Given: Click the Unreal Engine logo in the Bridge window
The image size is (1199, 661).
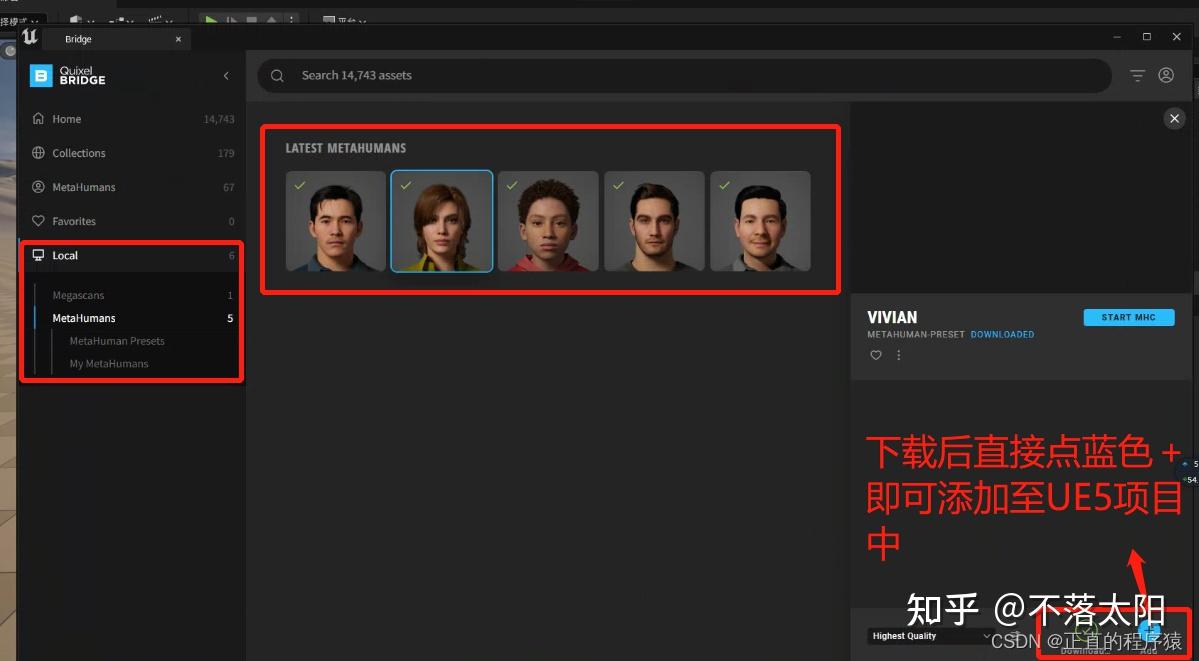Looking at the screenshot, I should (x=29, y=38).
